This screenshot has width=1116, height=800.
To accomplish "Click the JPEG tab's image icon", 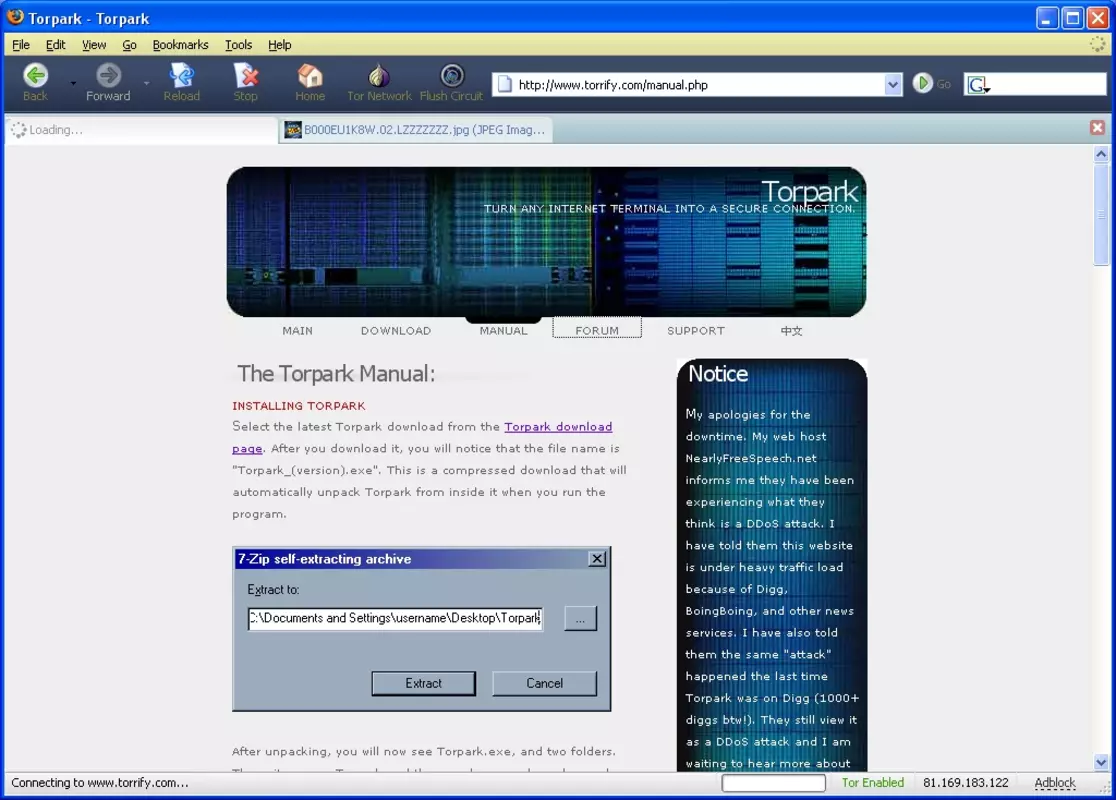I will (293, 130).
